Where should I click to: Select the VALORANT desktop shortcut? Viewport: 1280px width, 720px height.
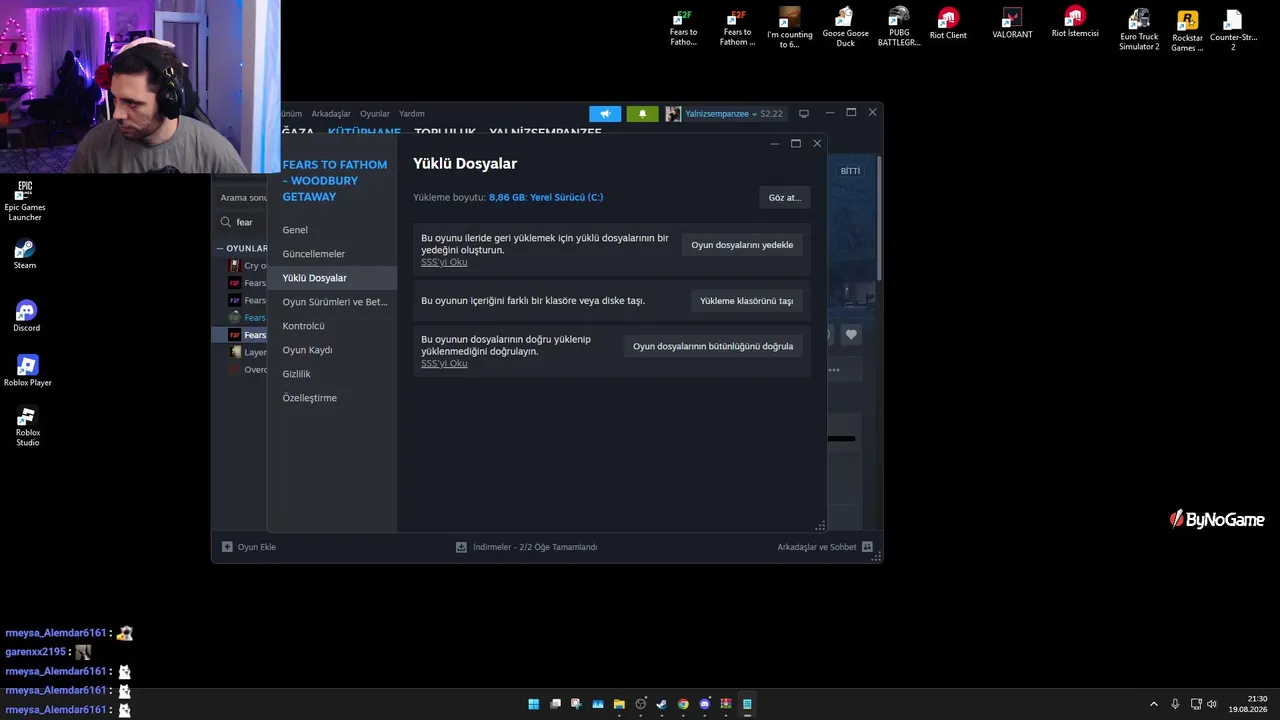(x=1012, y=24)
